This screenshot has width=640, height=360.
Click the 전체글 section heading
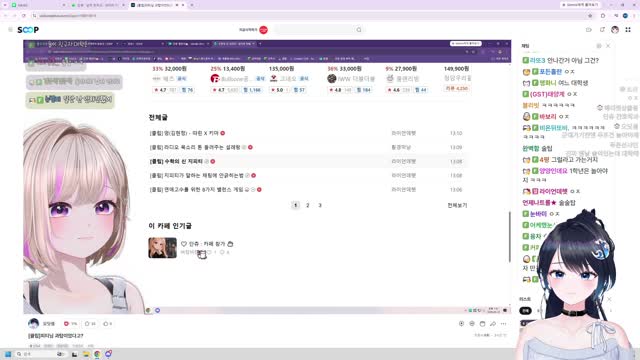[x=158, y=118]
